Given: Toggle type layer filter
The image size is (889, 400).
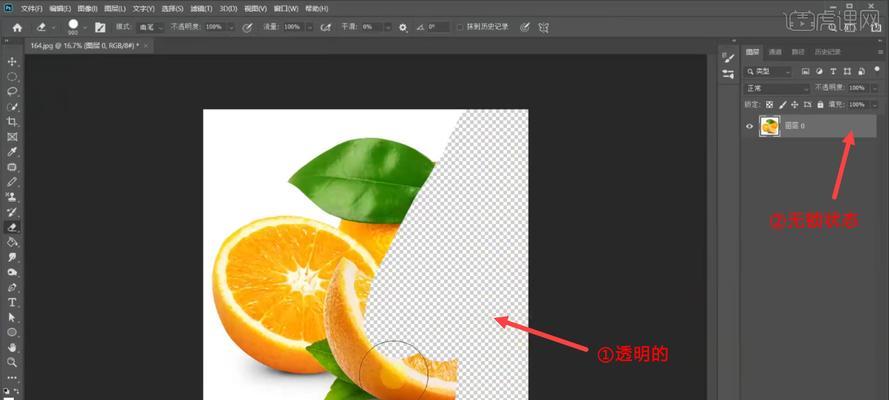Looking at the screenshot, I should pyautogui.click(x=833, y=71).
